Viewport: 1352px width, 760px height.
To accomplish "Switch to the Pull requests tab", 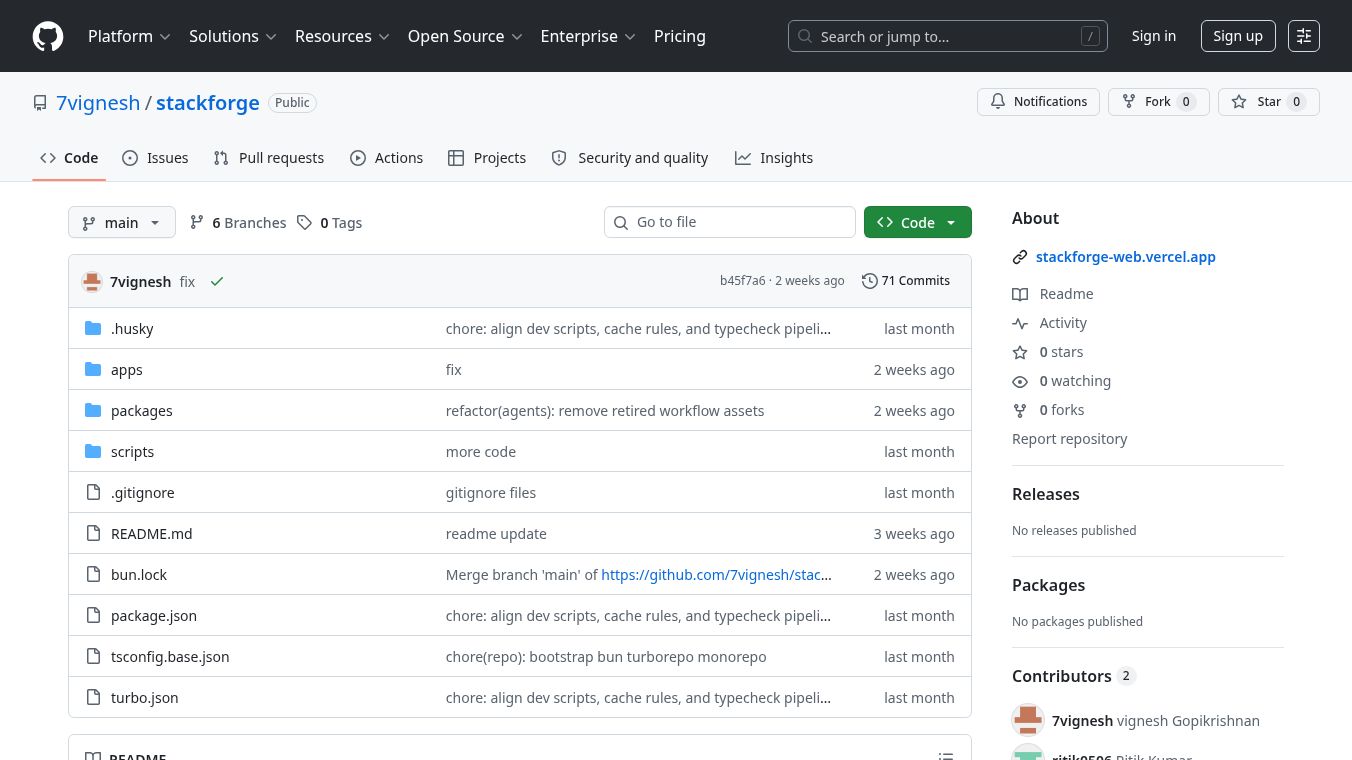I will pos(269,158).
